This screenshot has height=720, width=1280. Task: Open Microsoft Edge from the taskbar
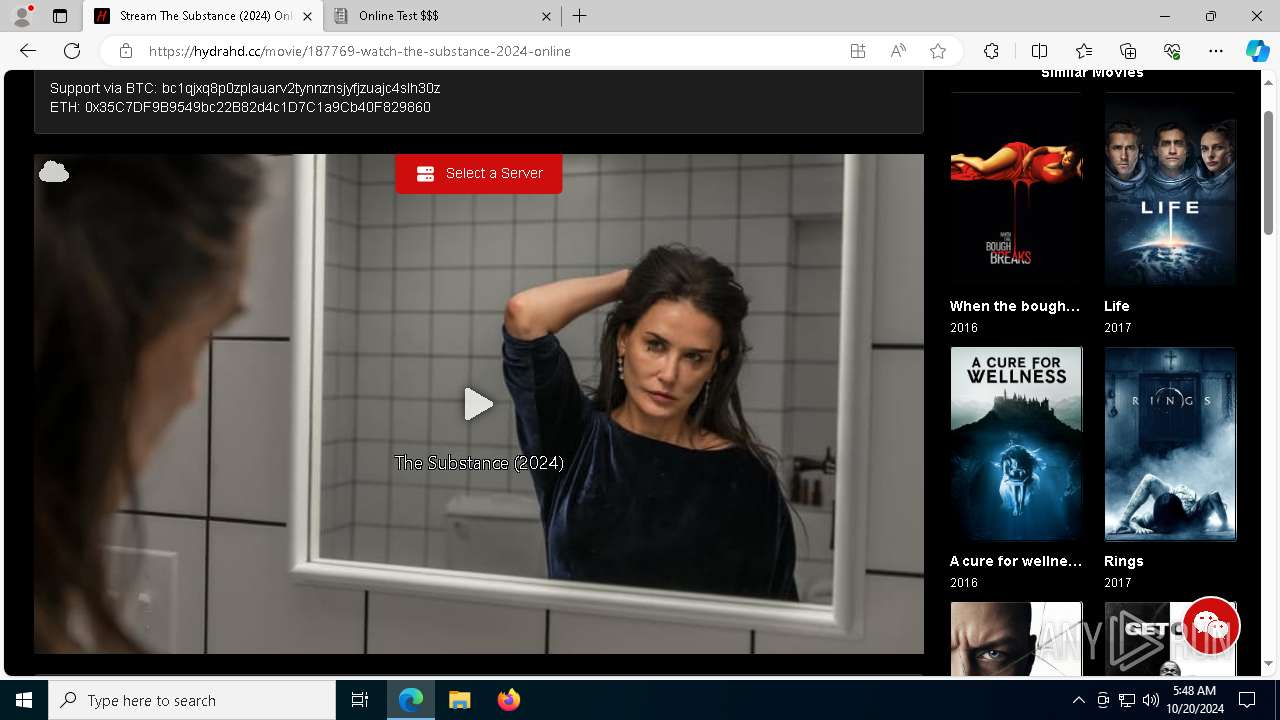pos(411,700)
